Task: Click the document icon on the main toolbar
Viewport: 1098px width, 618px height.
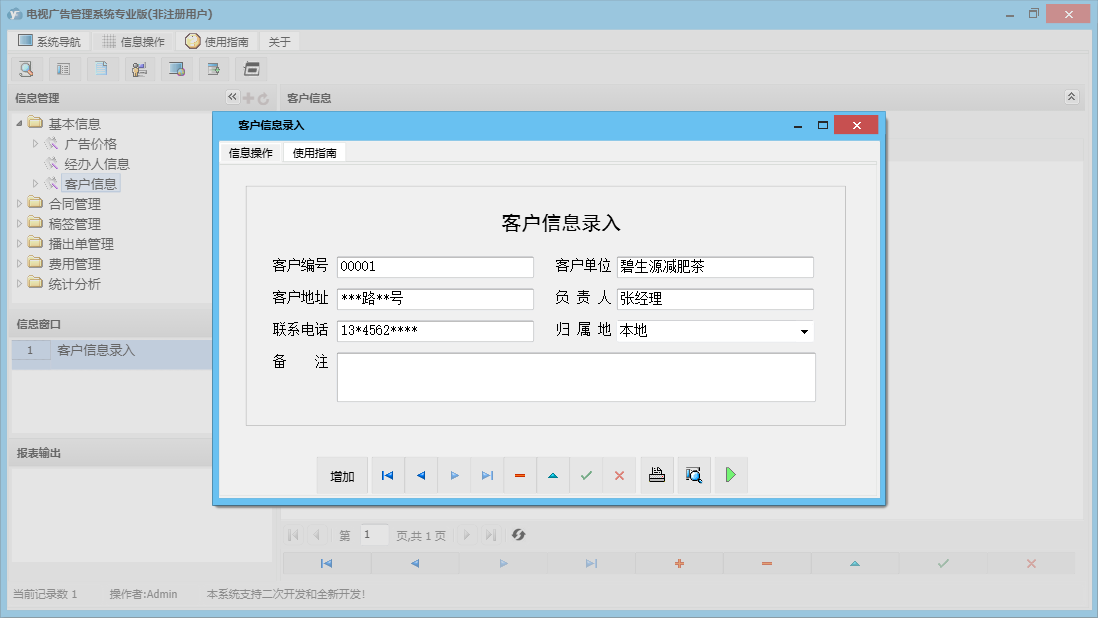Action: coord(102,69)
